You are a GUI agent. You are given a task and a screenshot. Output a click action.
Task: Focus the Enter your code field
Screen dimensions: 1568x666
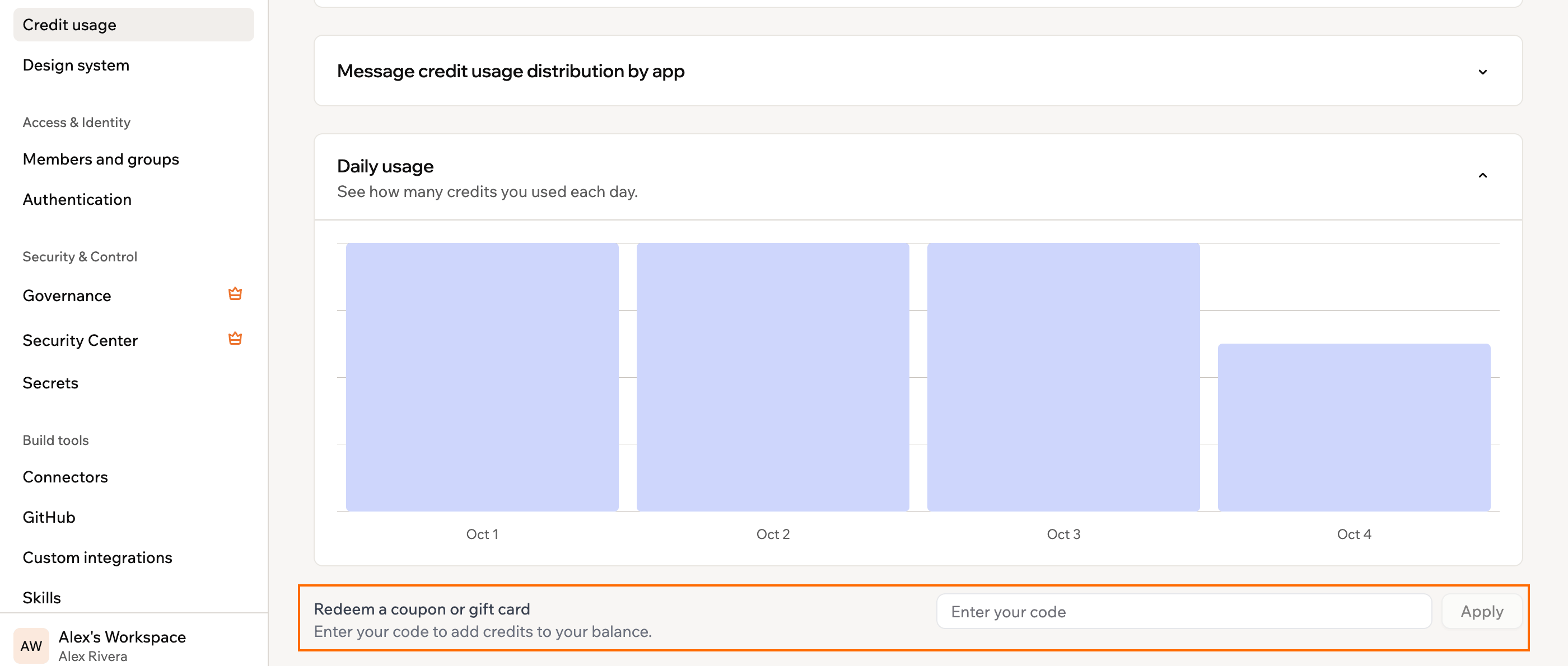click(x=1183, y=611)
